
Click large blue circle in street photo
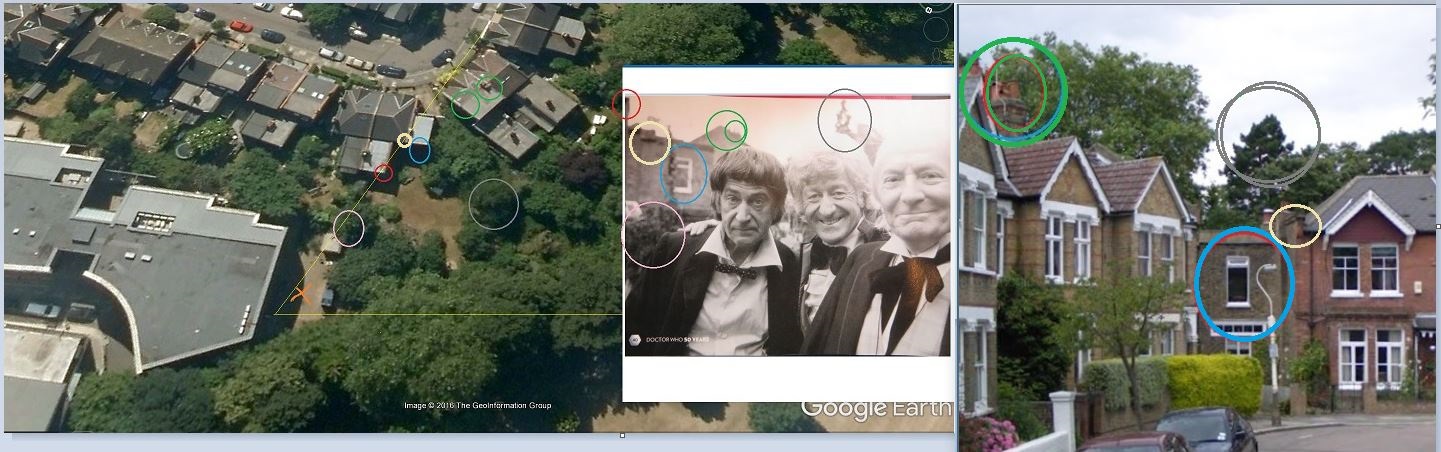tap(1244, 283)
